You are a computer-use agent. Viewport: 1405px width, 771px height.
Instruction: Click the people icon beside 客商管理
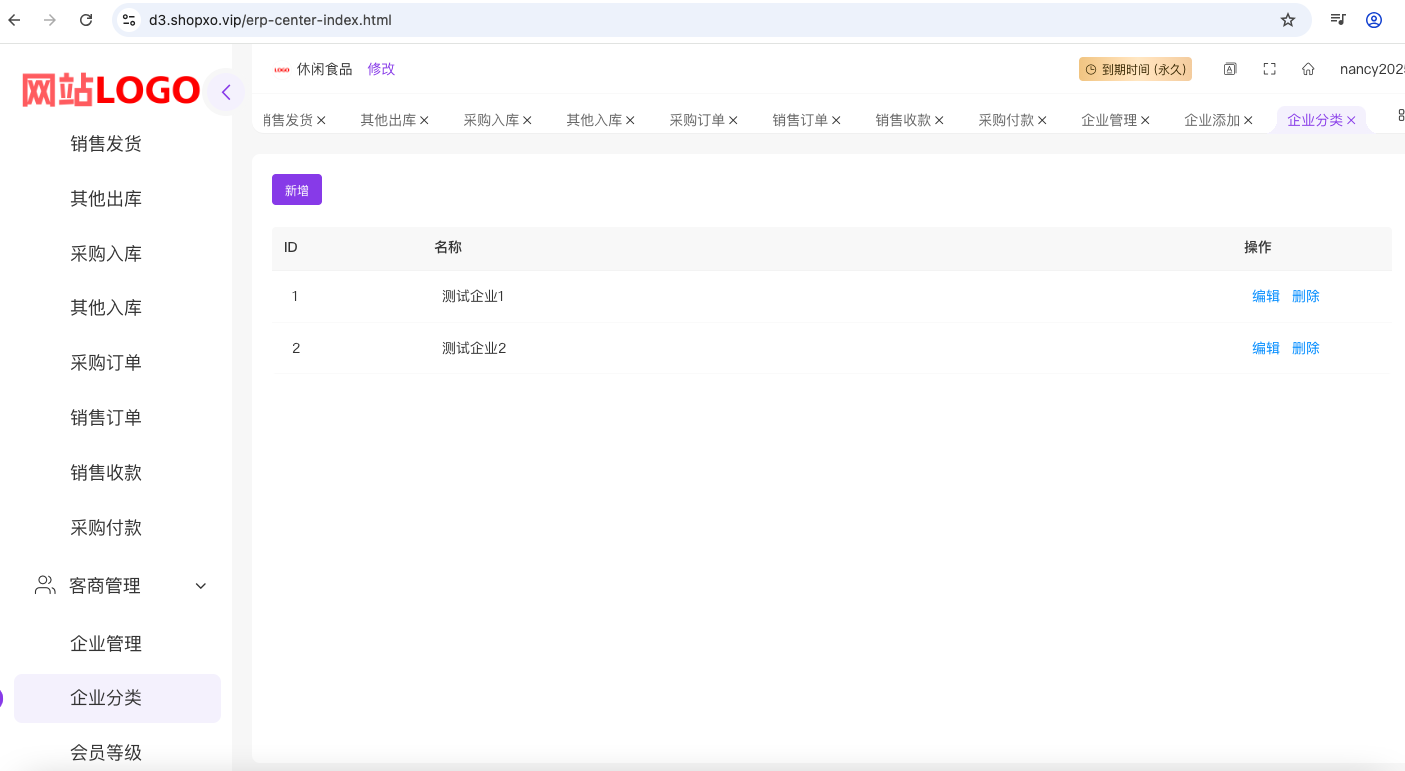point(44,585)
